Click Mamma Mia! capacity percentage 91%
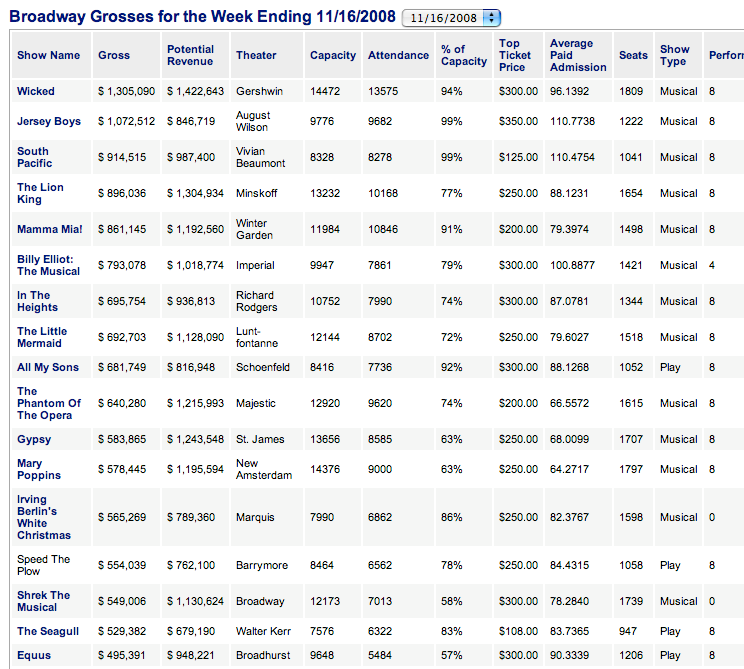This screenshot has height=669, width=744. click(x=452, y=229)
